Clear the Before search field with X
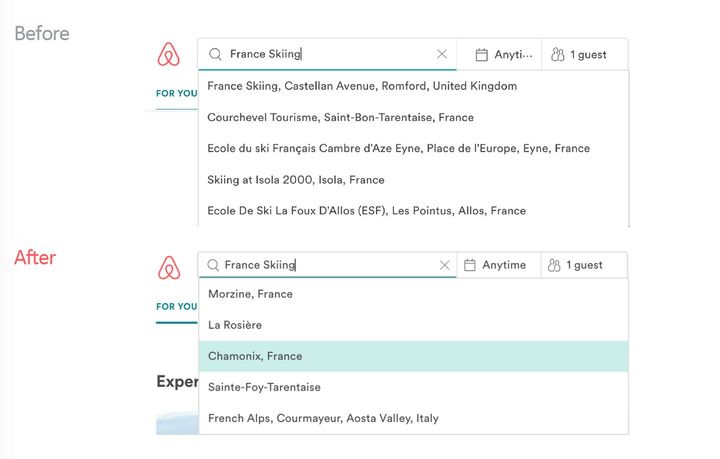This screenshot has height=459, width=720. (442, 54)
